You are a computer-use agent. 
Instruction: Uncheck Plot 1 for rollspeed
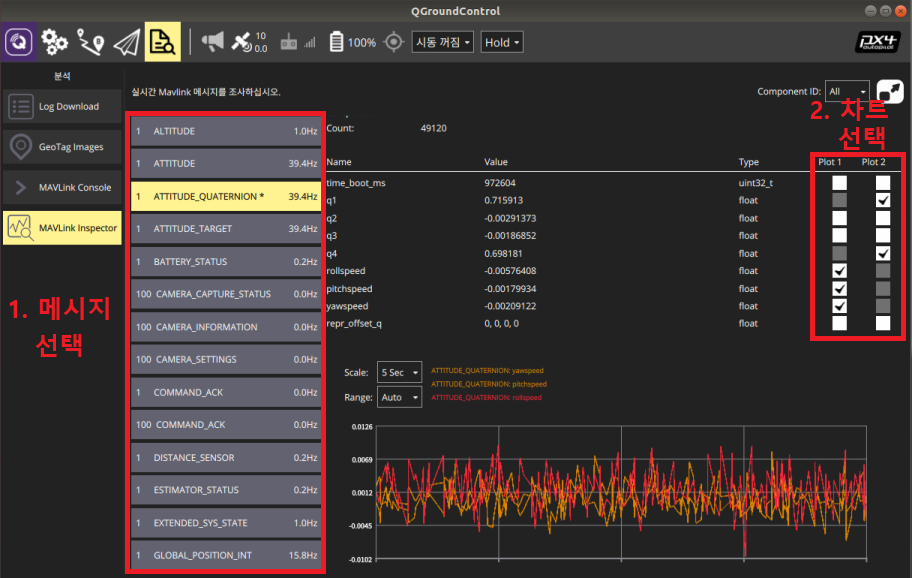(x=839, y=271)
